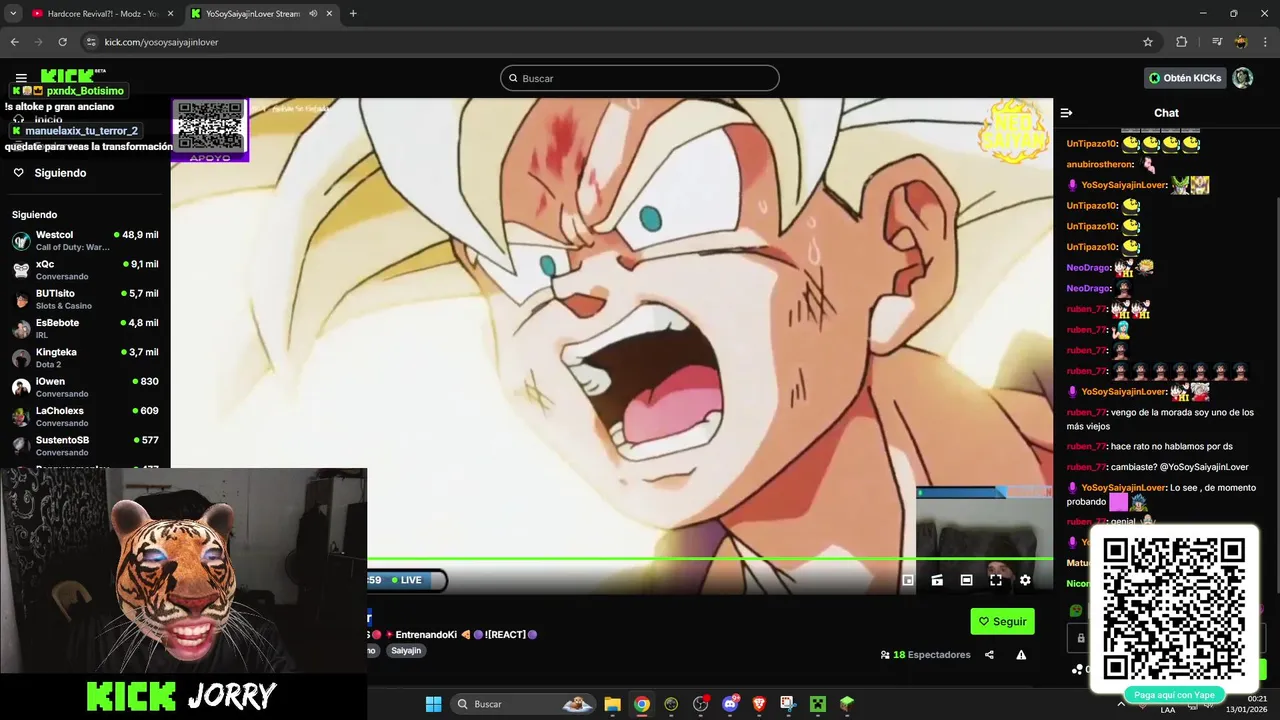Open the user profile avatar menu
Screen dimensions: 1280x720
click(1243, 78)
